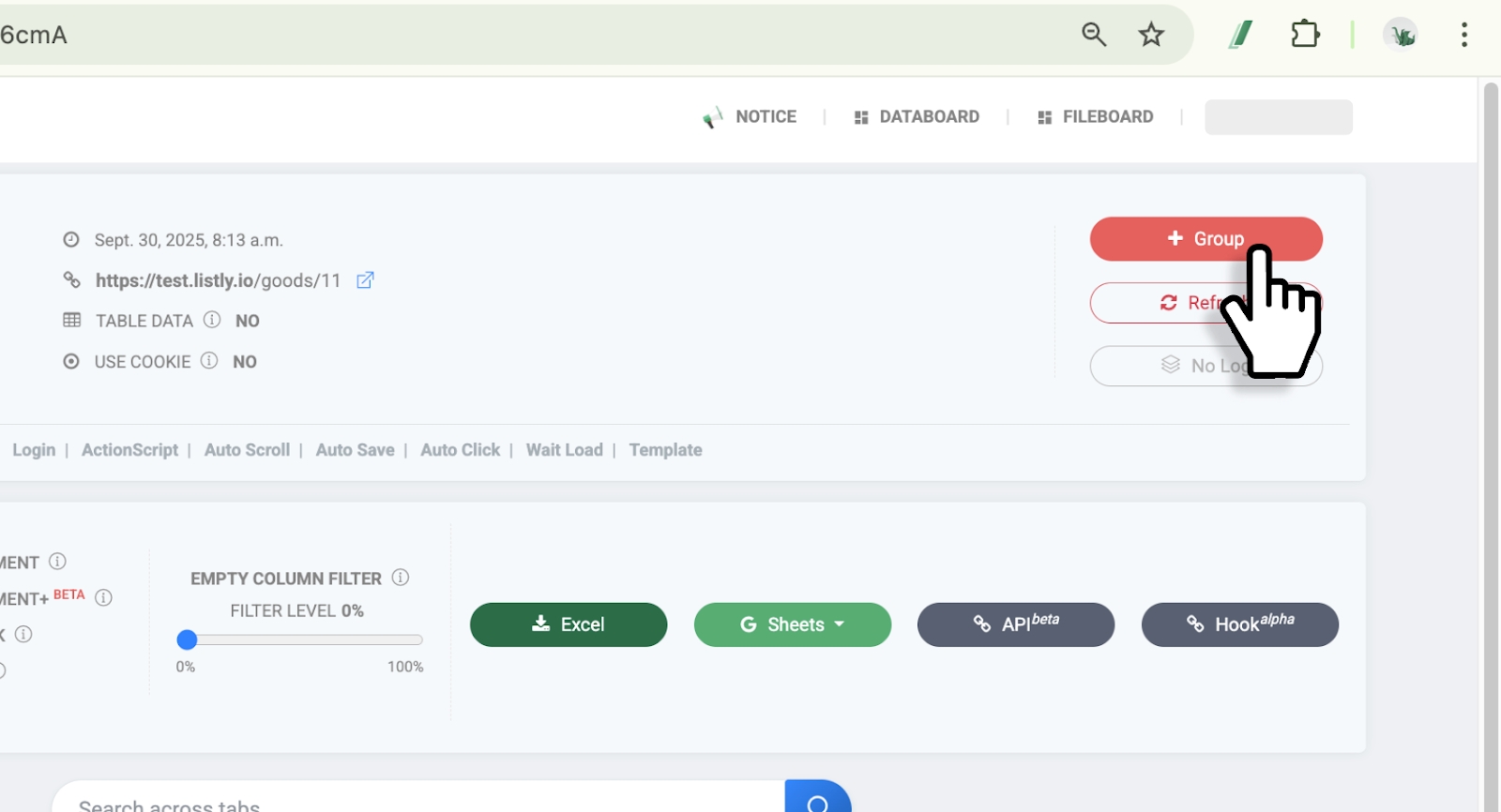Click the Hook alpha button
The height and width of the screenshot is (812, 1501).
1239,624
